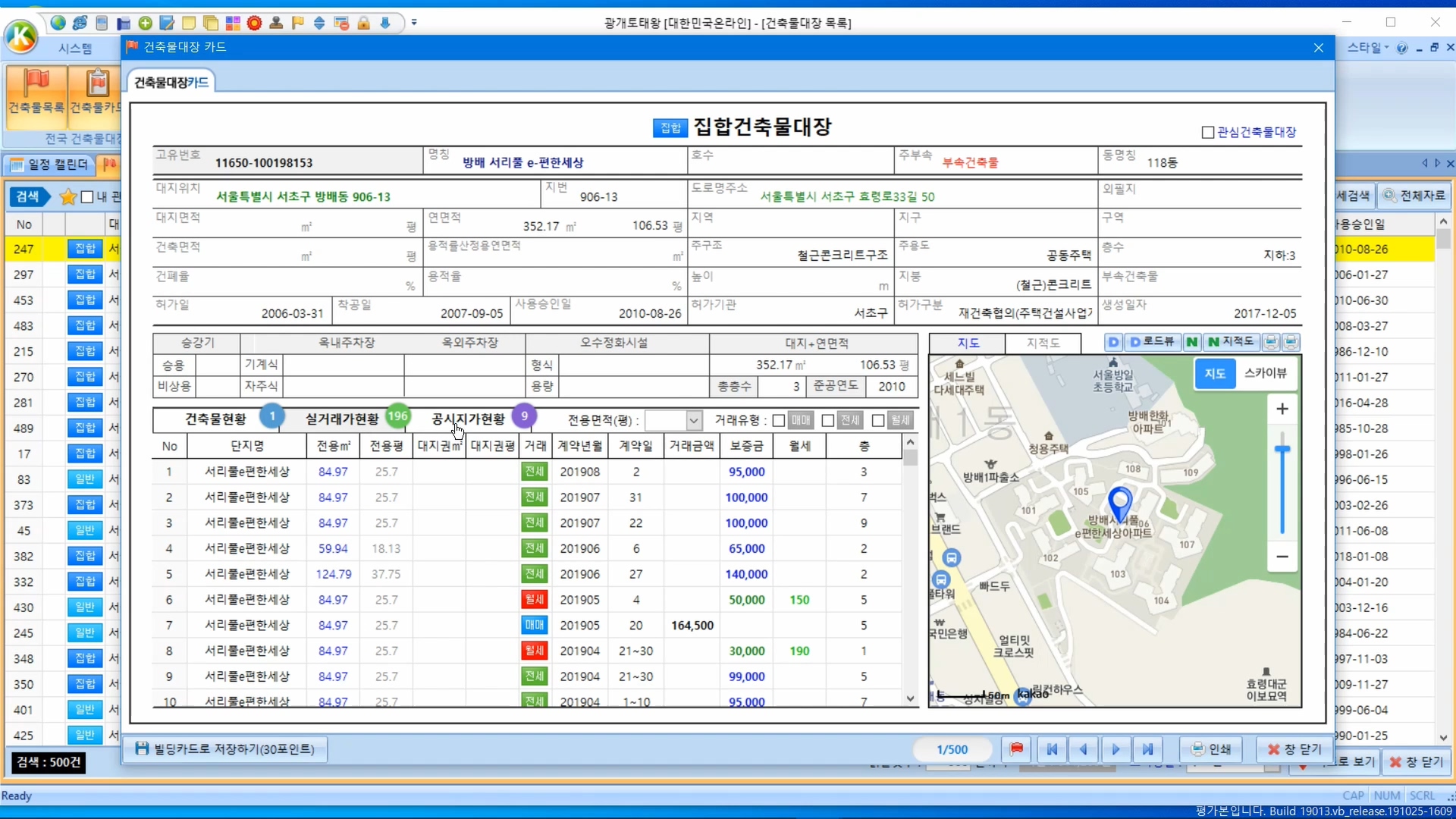Click the Naver 지적도 map button

click(1231, 342)
